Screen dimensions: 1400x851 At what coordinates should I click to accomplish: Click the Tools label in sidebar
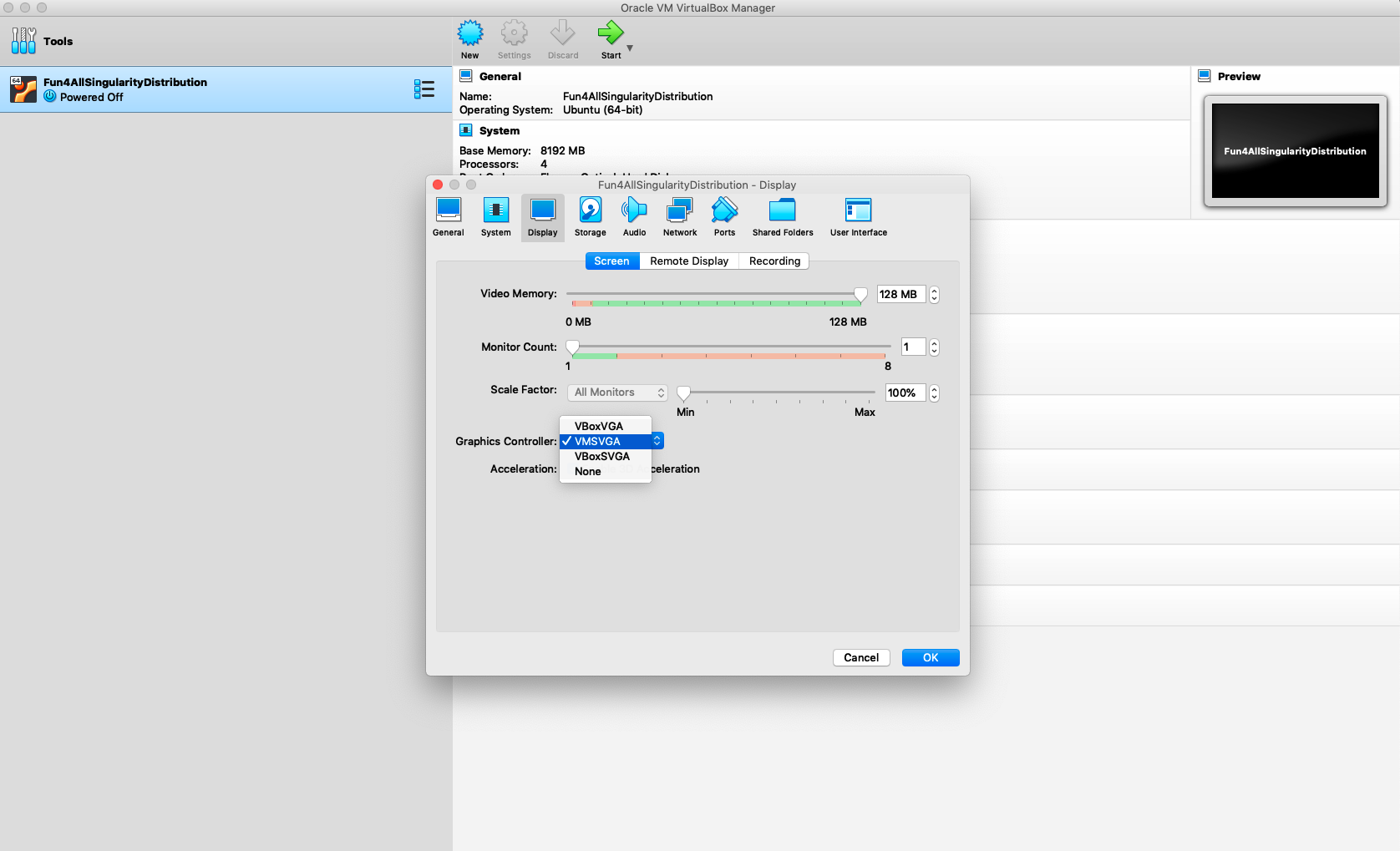coord(58,41)
